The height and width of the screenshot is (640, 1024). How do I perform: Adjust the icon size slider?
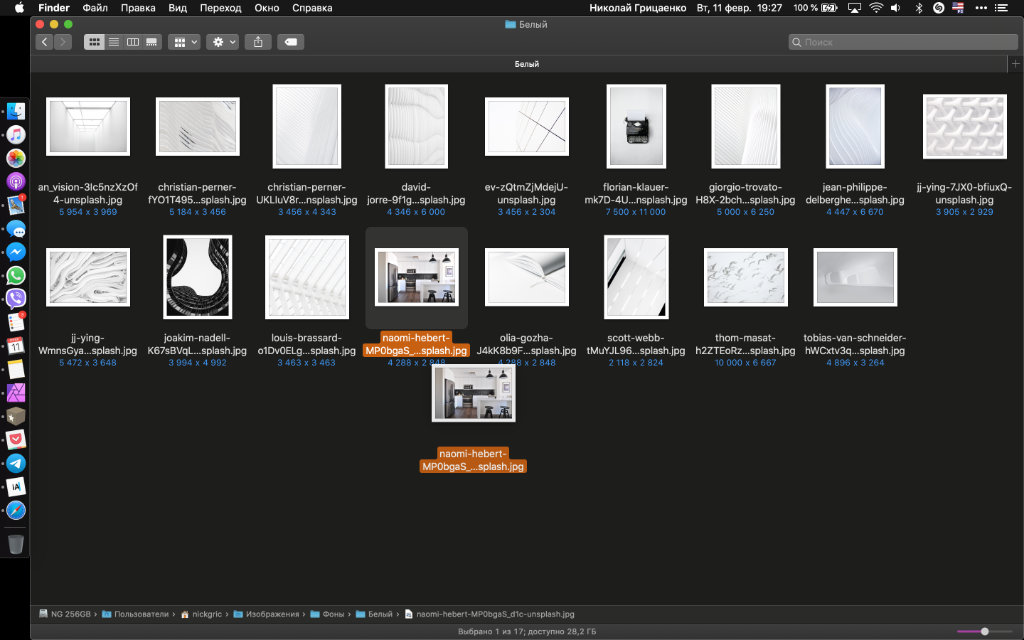point(985,631)
